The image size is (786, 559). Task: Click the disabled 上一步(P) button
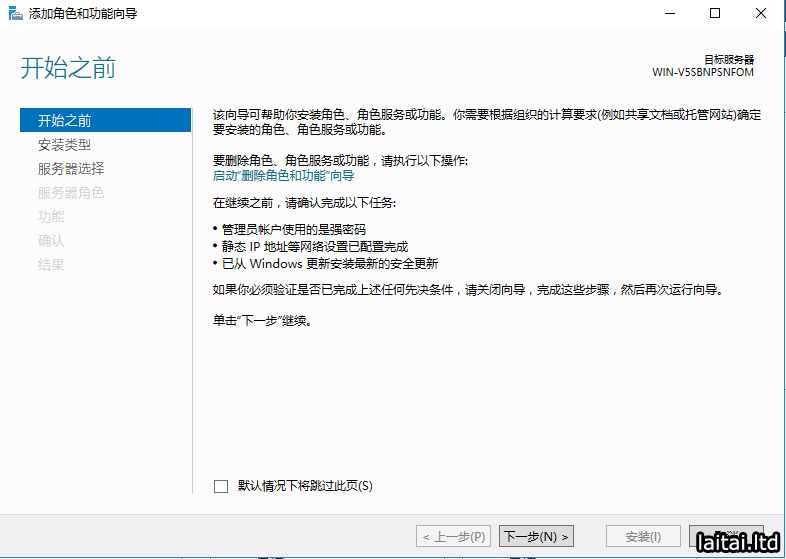pos(453,537)
